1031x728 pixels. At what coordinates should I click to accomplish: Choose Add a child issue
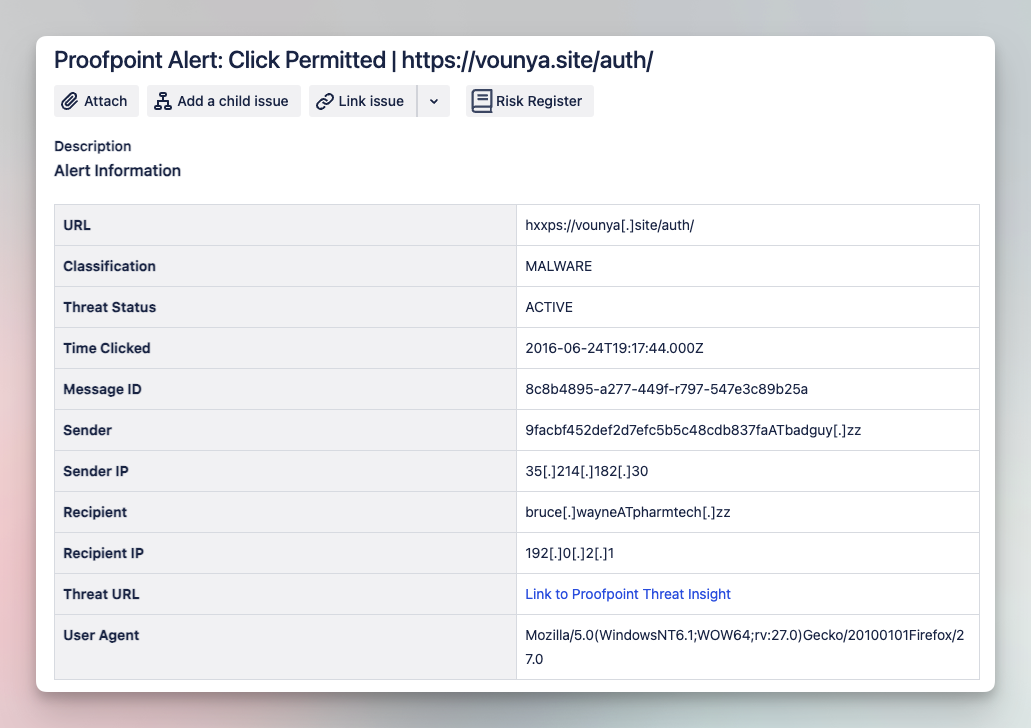224,101
